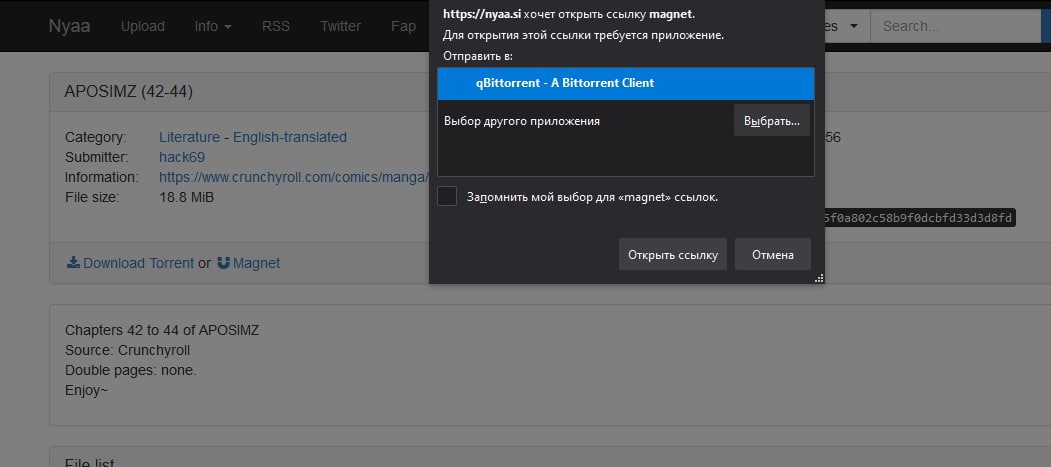Click the Выбрать... button
This screenshot has width=1051, height=467.
pos(771,121)
